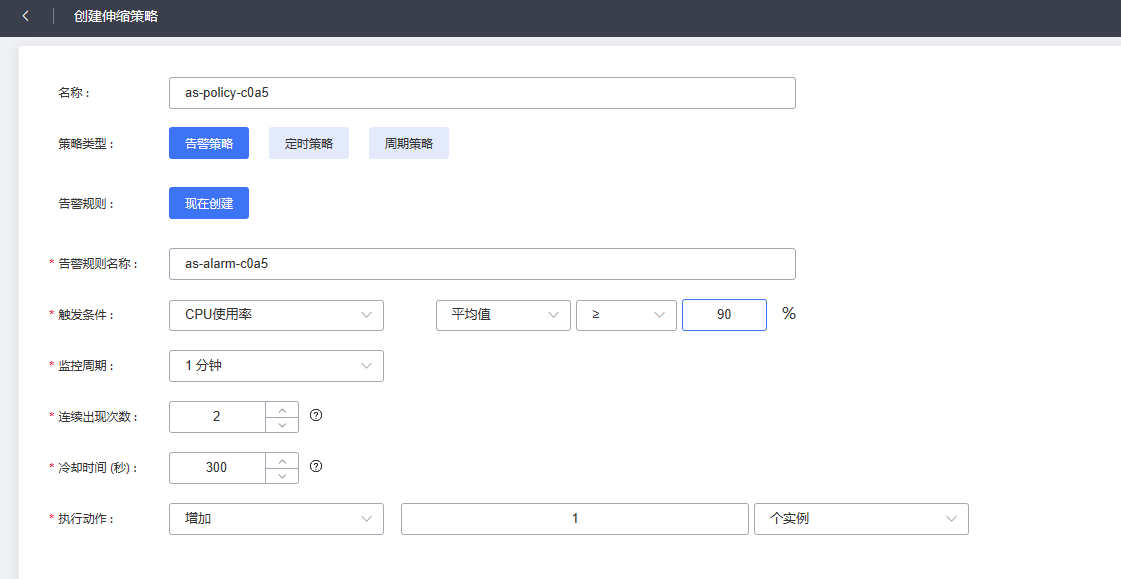Select 定时策略 policy type
This screenshot has width=1121, height=579.
pos(309,143)
